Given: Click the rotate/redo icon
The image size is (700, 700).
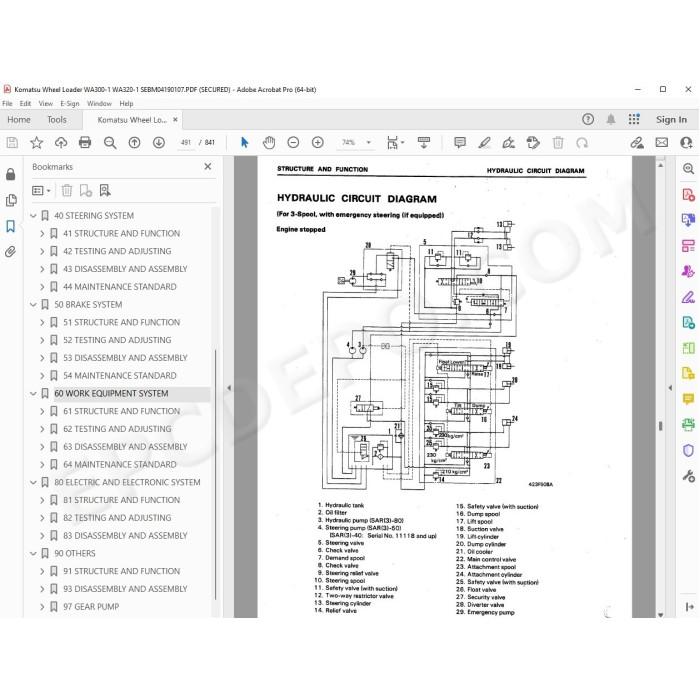Looking at the screenshot, I should pyautogui.click(x=582, y=143).
